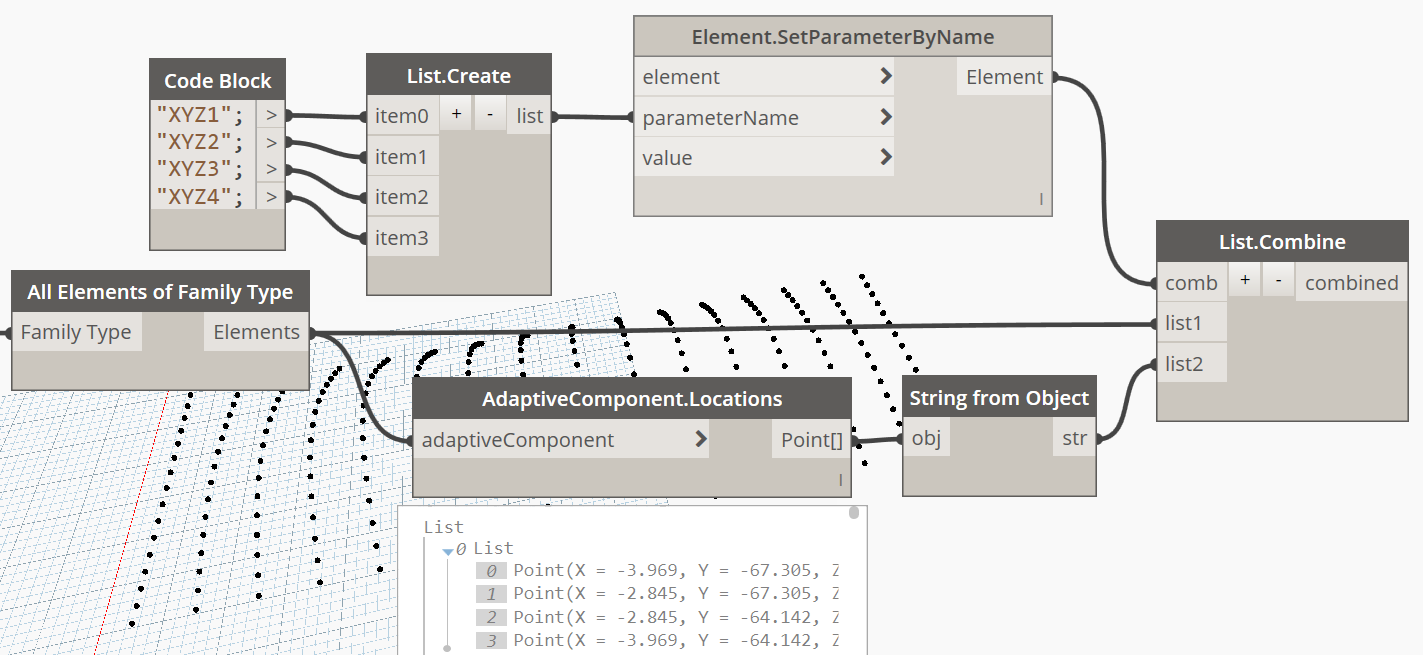Click the str output port of String from Object

point(1074,438)
